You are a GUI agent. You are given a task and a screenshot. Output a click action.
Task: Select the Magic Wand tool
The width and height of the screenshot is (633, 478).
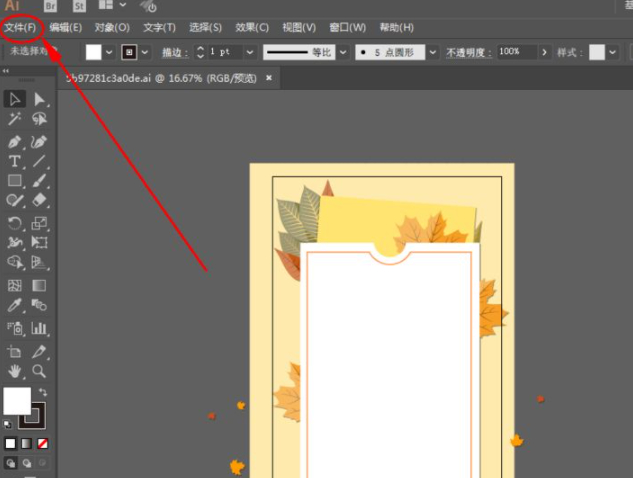click(x=15, y=119)
